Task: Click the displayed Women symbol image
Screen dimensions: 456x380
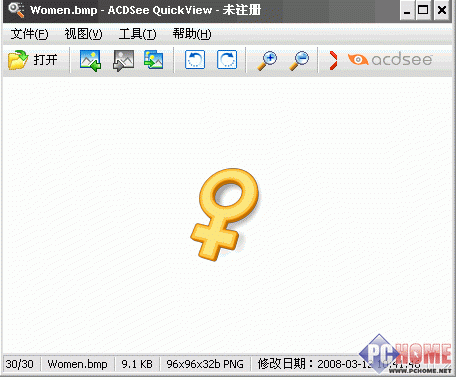Action: coord(225,215)
